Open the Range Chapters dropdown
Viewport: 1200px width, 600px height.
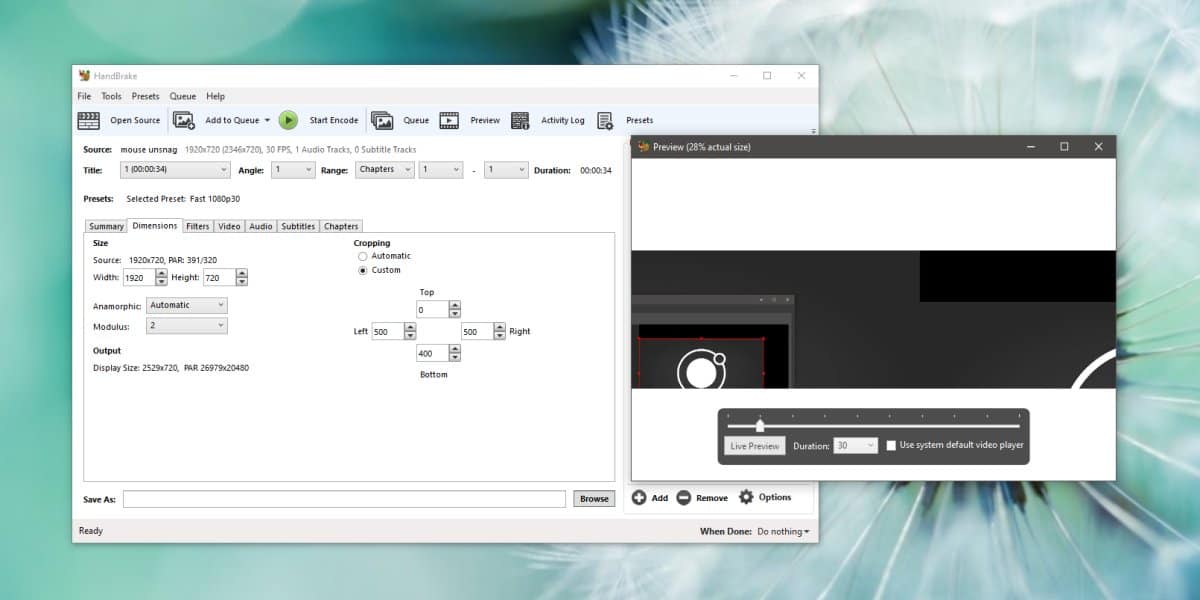[385, 170]
